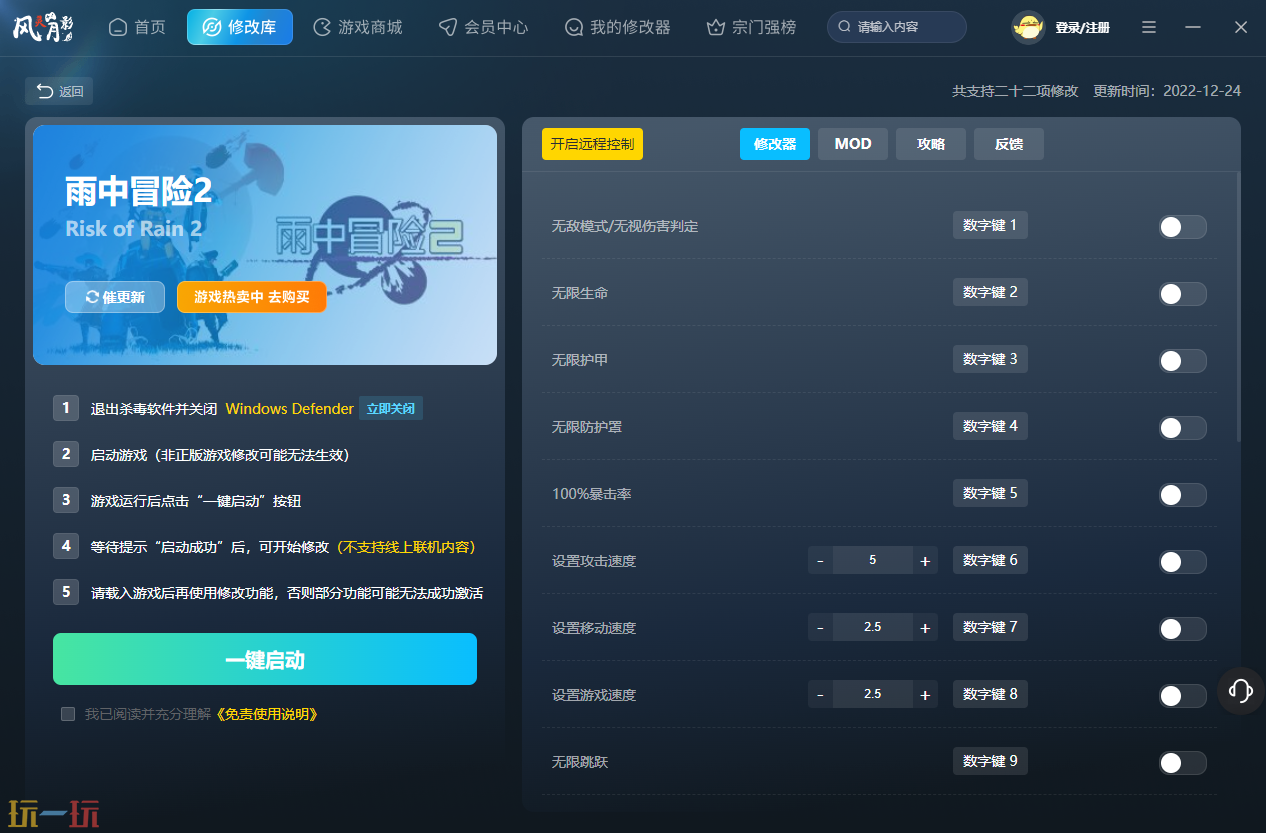Click the user avatar icon

[x=1028, y=27]
